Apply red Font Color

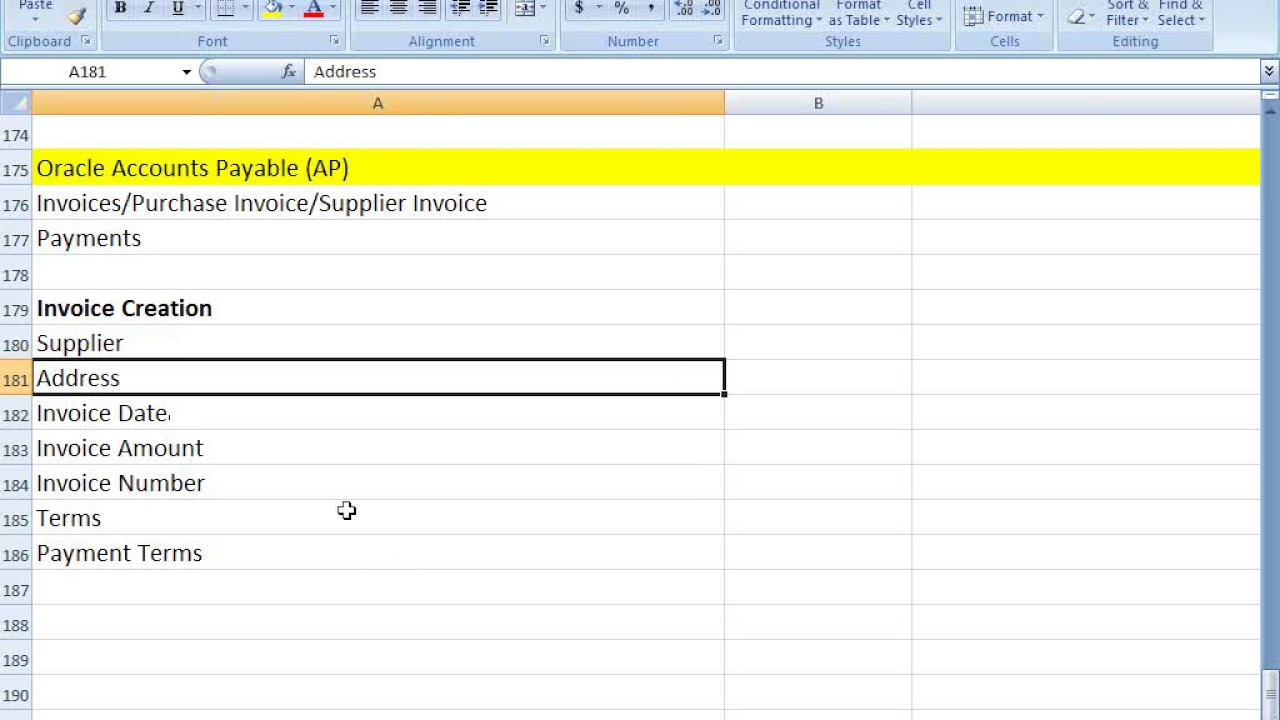pyautogui.click(x=314, y=9)
